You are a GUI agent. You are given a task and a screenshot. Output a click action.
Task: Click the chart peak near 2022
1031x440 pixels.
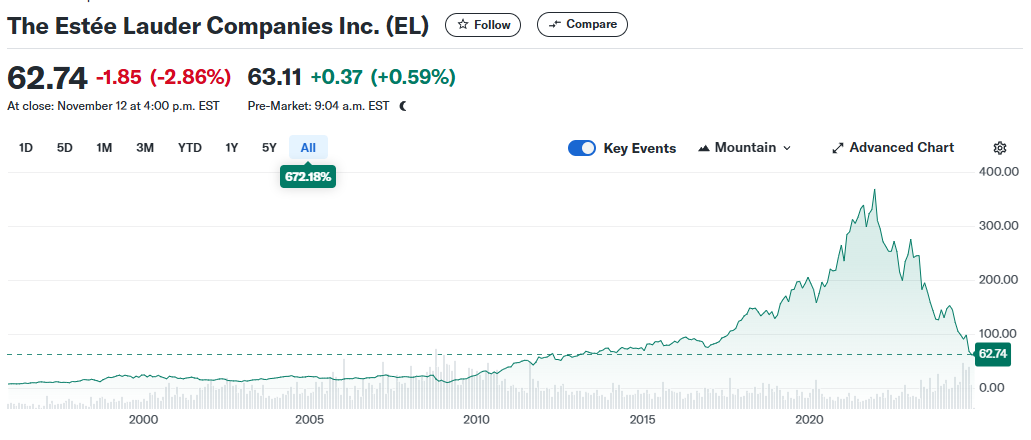point(875,190)
